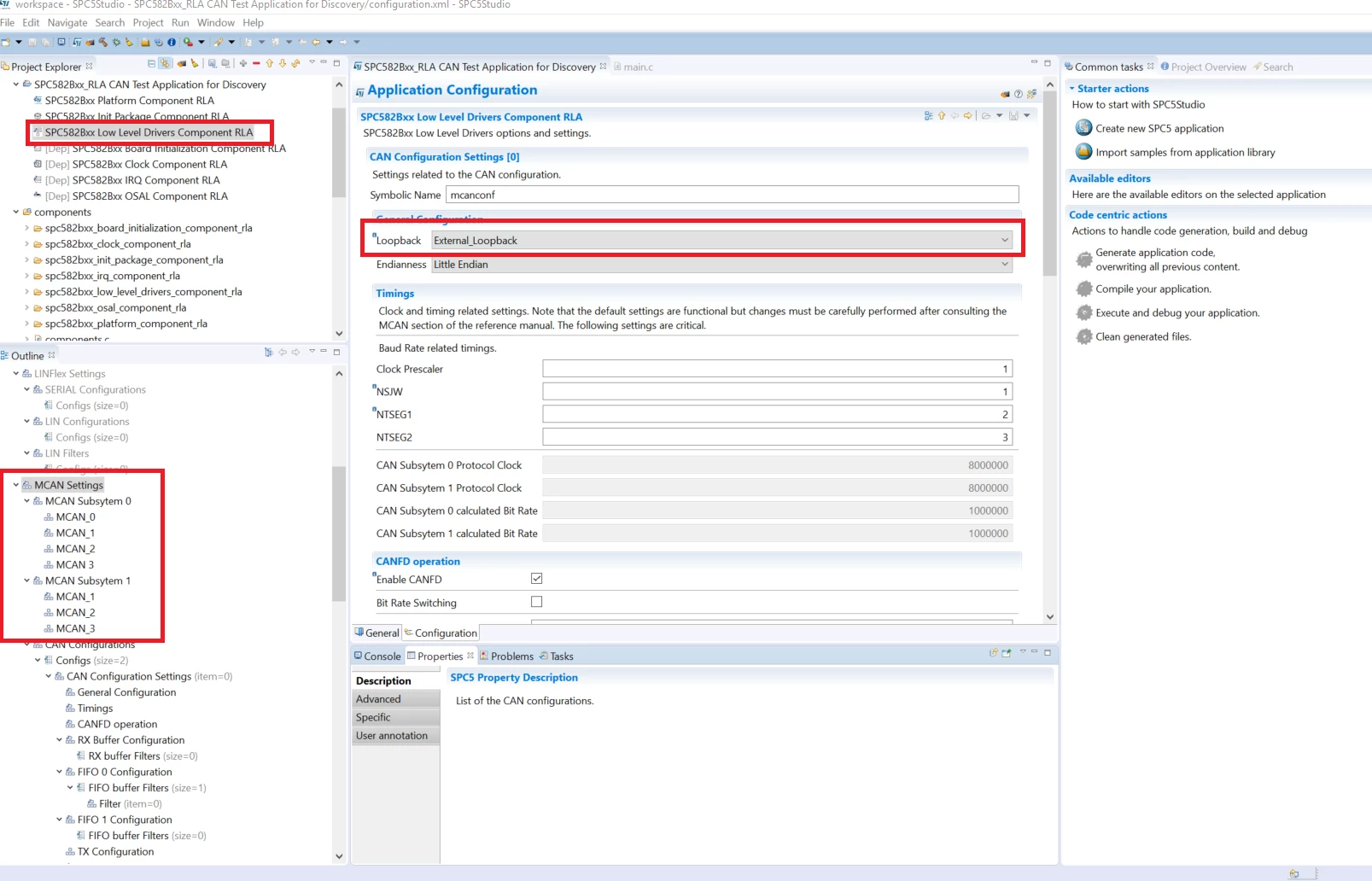Select SPC582Bxx Low Level Drivers Component RLA
The height and width of the screenshot is (881, 1372).
pyautogui.click(x=149, y=132)
